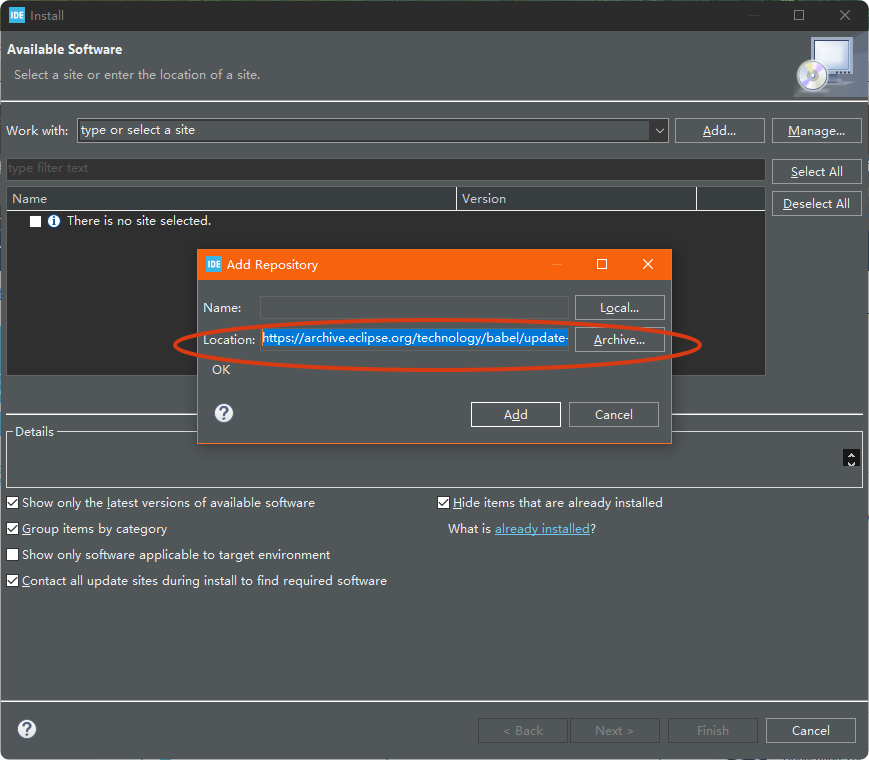
Task: Close the Add Repository dialog with X
Action: [647, 264]
